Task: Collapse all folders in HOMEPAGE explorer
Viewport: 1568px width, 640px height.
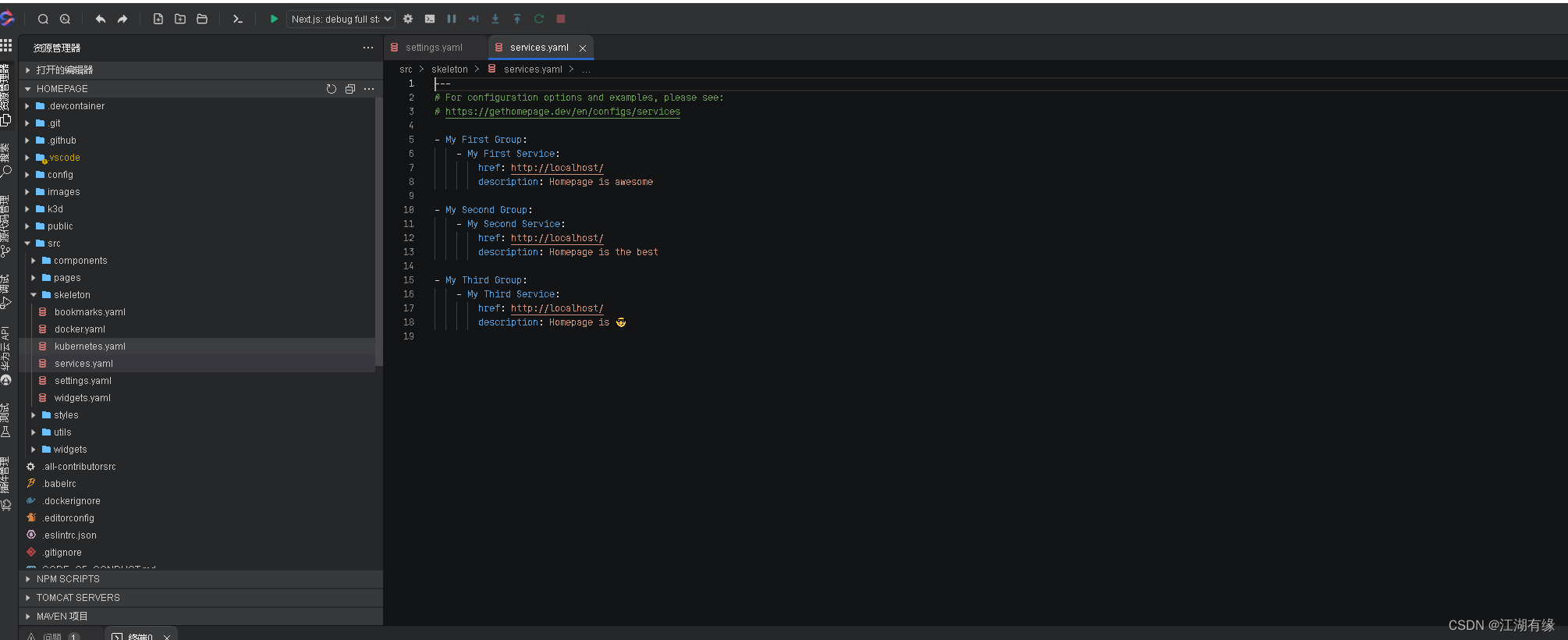Action: tap(350, 89)
